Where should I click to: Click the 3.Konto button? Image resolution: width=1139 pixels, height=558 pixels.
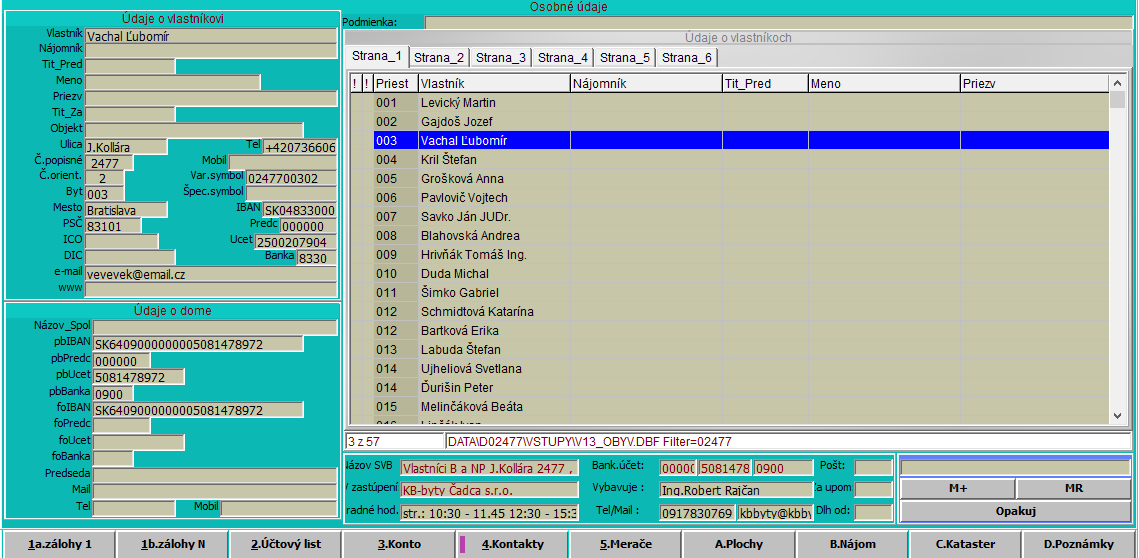coord(399,544)
